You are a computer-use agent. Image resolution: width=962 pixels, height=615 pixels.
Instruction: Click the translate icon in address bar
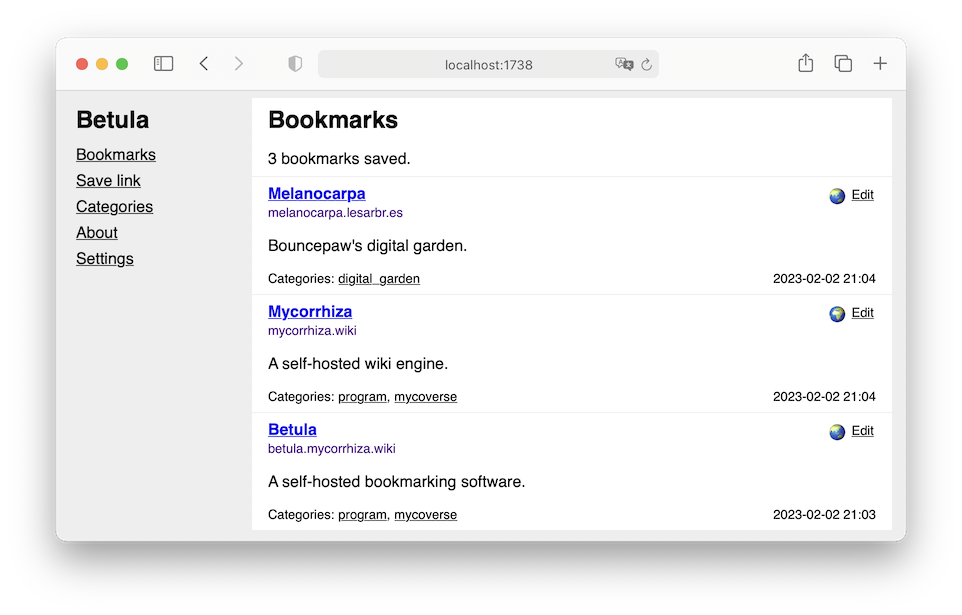[x=624, y=65]
